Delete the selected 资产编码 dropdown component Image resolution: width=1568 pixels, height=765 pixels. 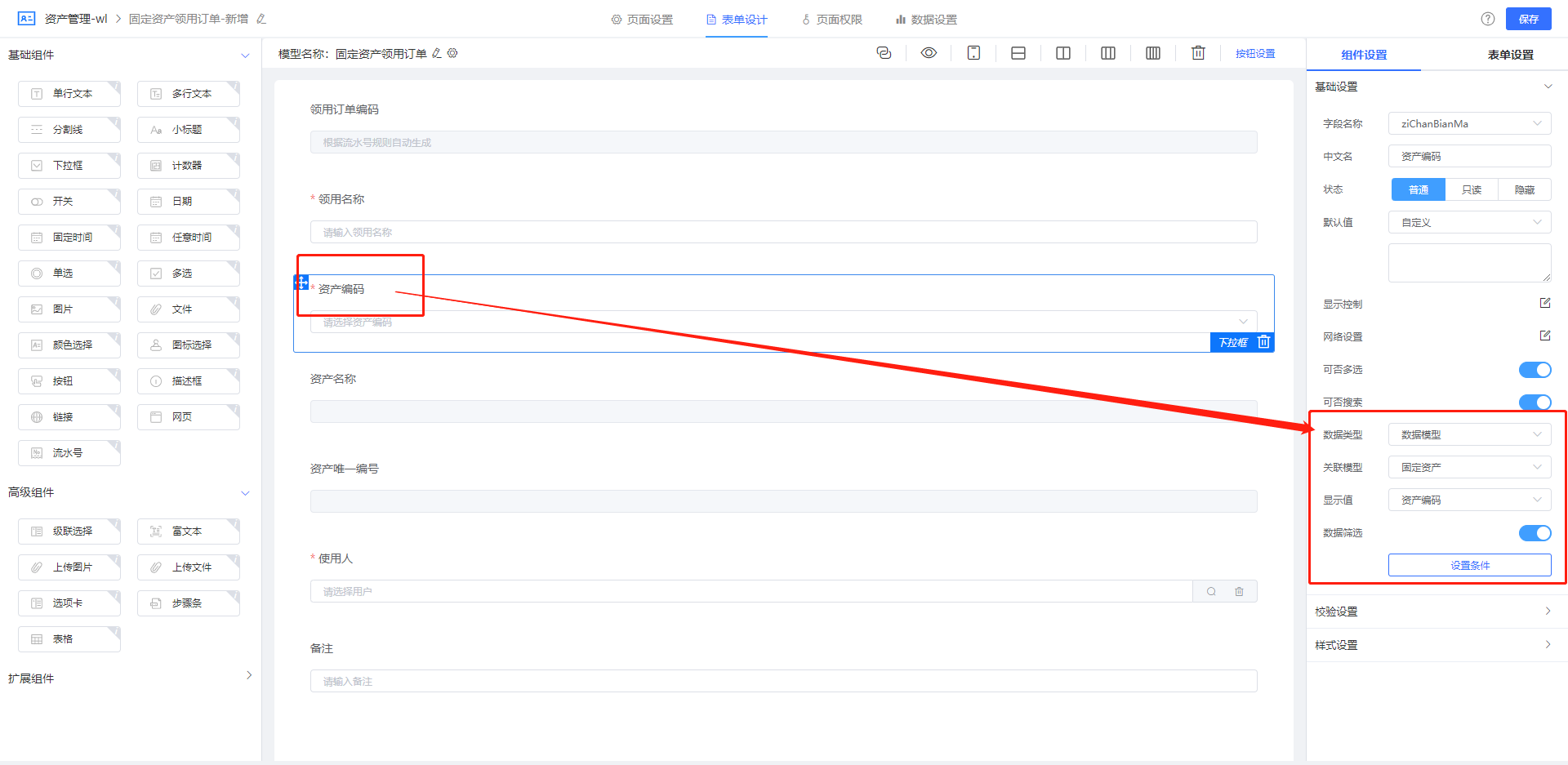(x=1263, y=342)
